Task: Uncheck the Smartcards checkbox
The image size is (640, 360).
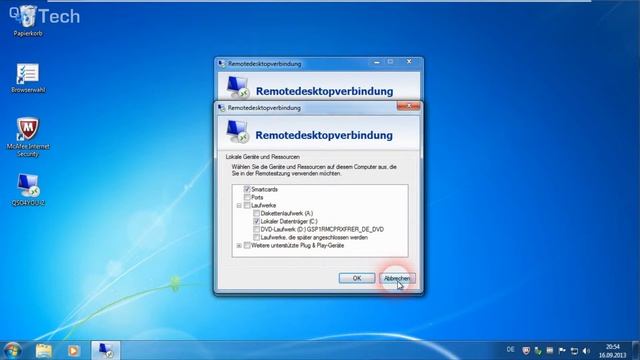Action: tap(247, 189)
